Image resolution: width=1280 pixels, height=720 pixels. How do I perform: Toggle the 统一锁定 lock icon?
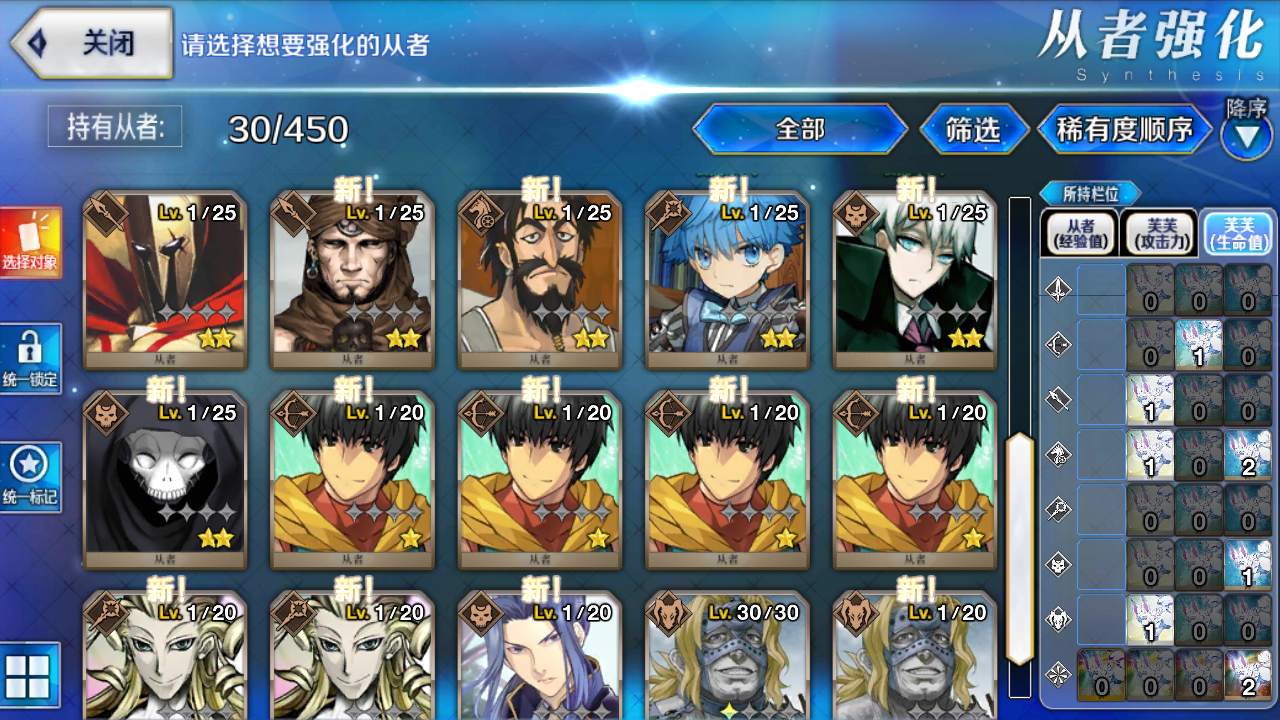point(30,360)
